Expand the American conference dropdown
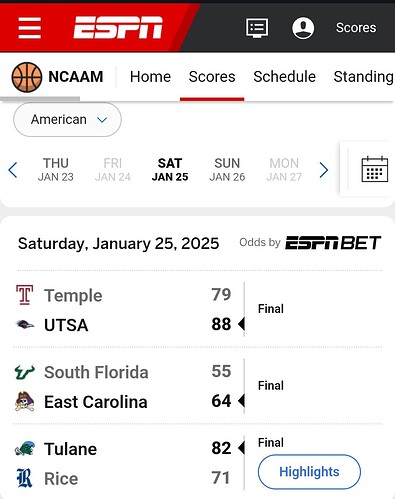Image resolution: width=395 pixels, height=499 pixels. tap(67, 119)
